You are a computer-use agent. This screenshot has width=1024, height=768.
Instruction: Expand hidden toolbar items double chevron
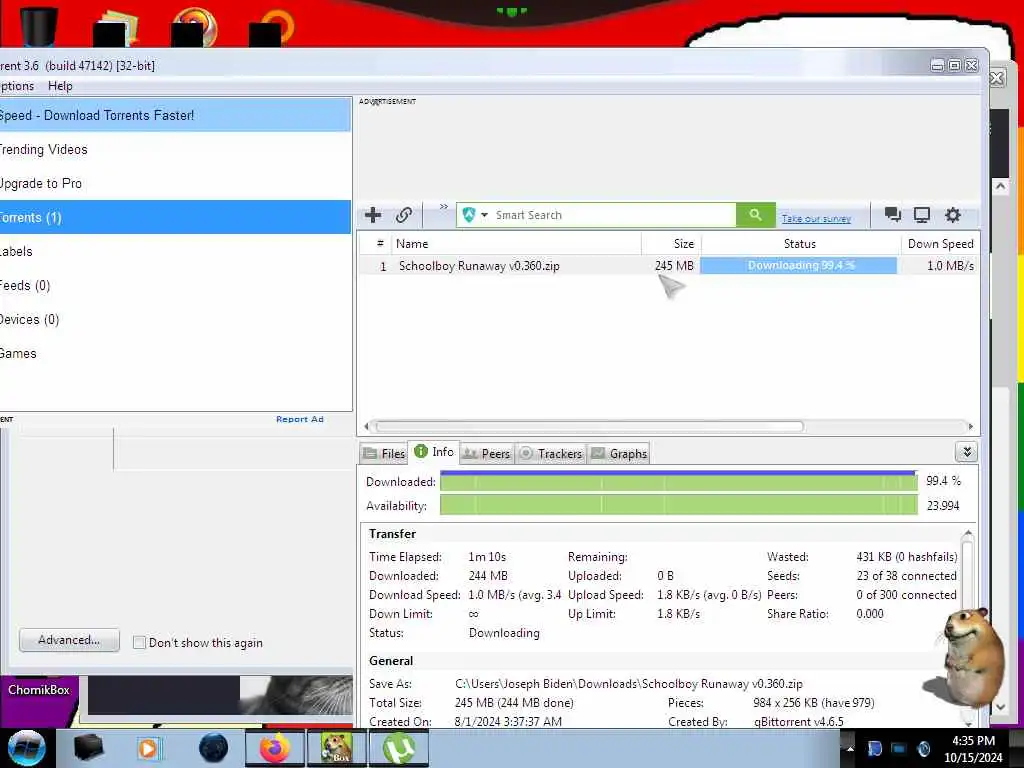443,207
